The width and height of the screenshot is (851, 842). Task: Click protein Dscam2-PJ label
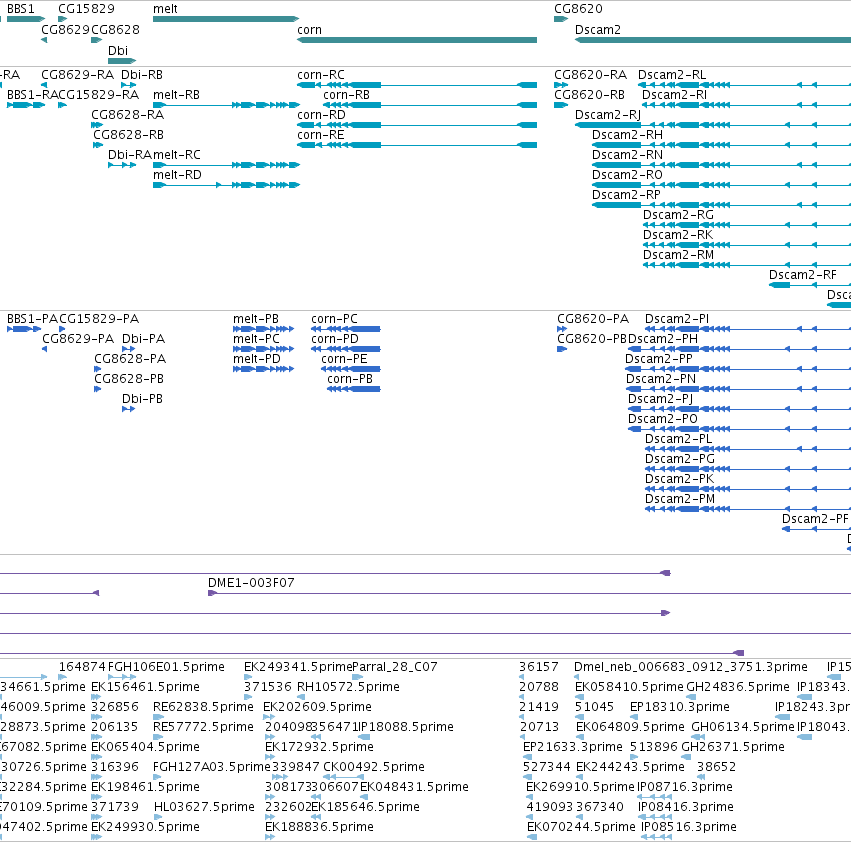click(x=660, y=399)
